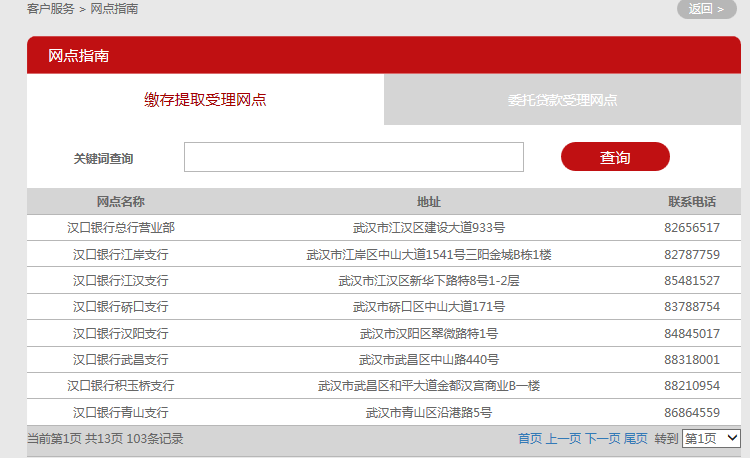
Task: Select the 汉口银行总行营业部 row
Action: click(x=121, y=228)
